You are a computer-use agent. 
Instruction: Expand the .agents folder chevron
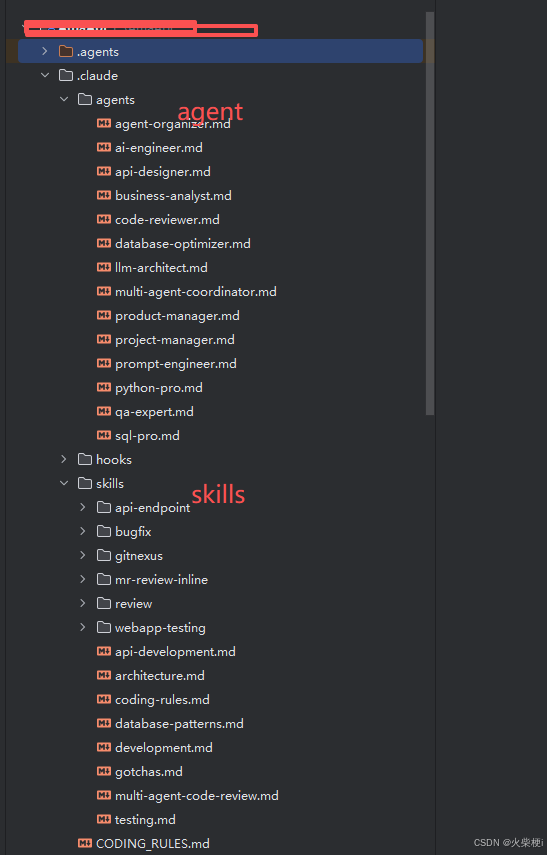(45, 51)
